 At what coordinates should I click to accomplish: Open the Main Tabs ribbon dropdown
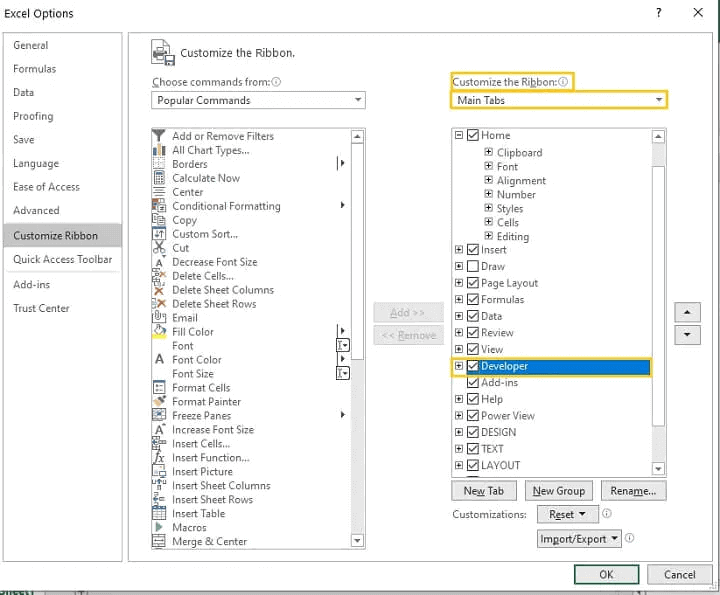click(559, 100)
